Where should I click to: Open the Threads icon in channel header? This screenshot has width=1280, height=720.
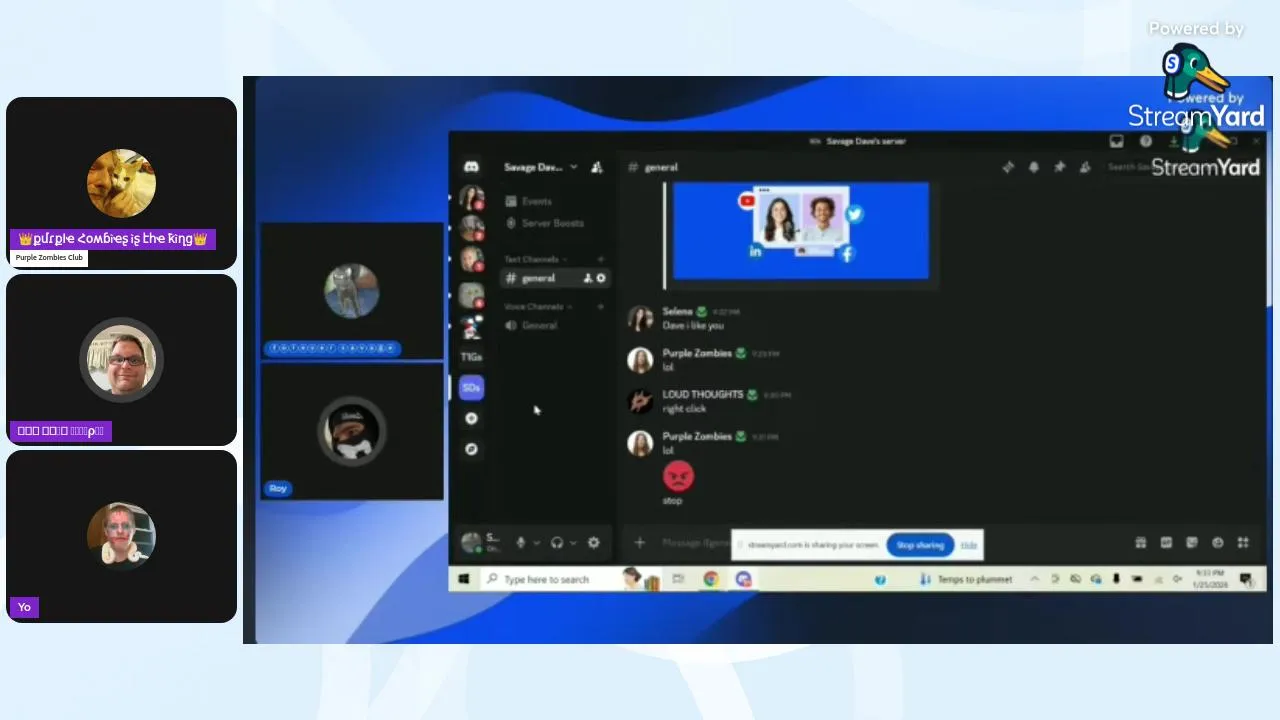point(1008,167)
